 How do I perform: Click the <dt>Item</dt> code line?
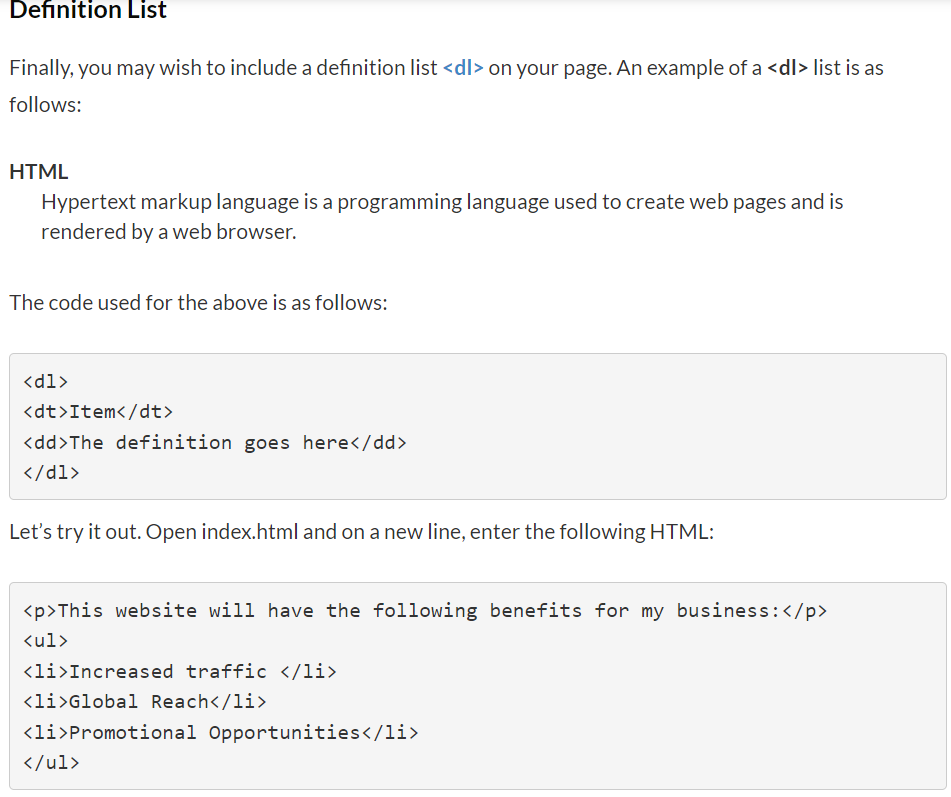pos(98,411)
